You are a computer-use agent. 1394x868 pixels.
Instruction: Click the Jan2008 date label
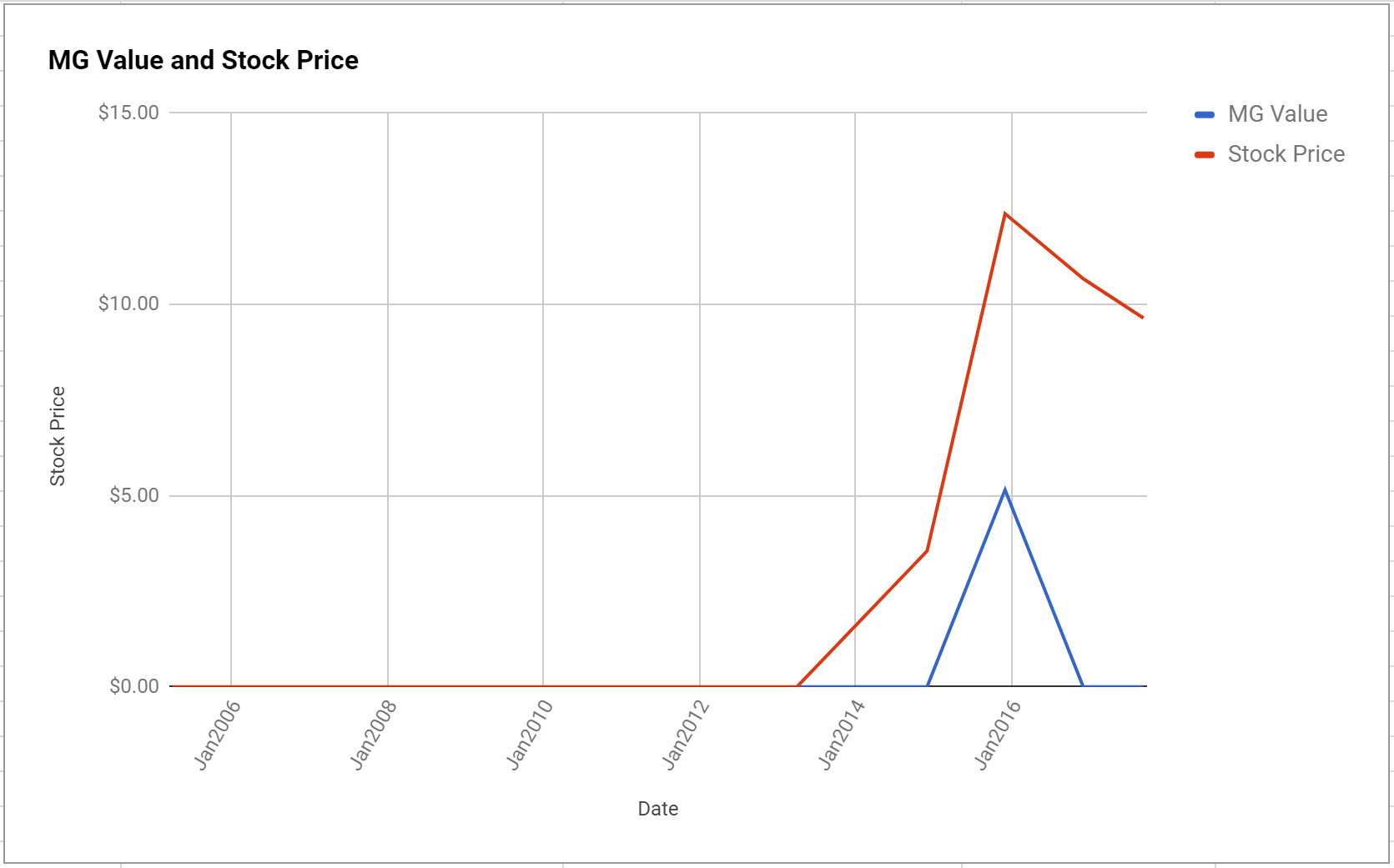point(373,735)
